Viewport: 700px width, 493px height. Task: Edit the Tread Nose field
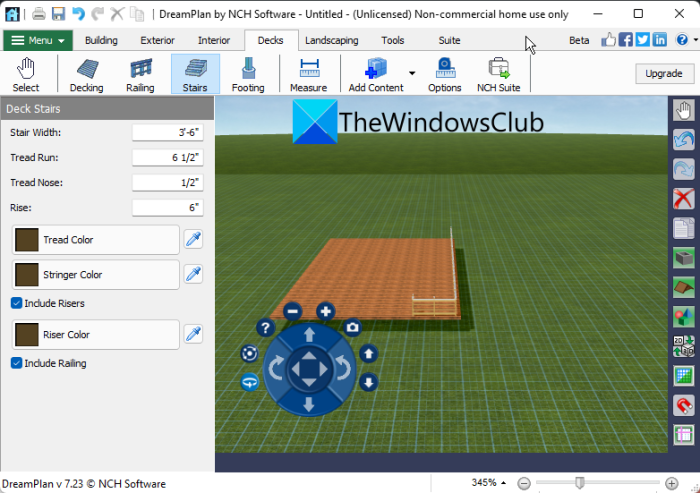pyautogui.click(x=168, y=183)
